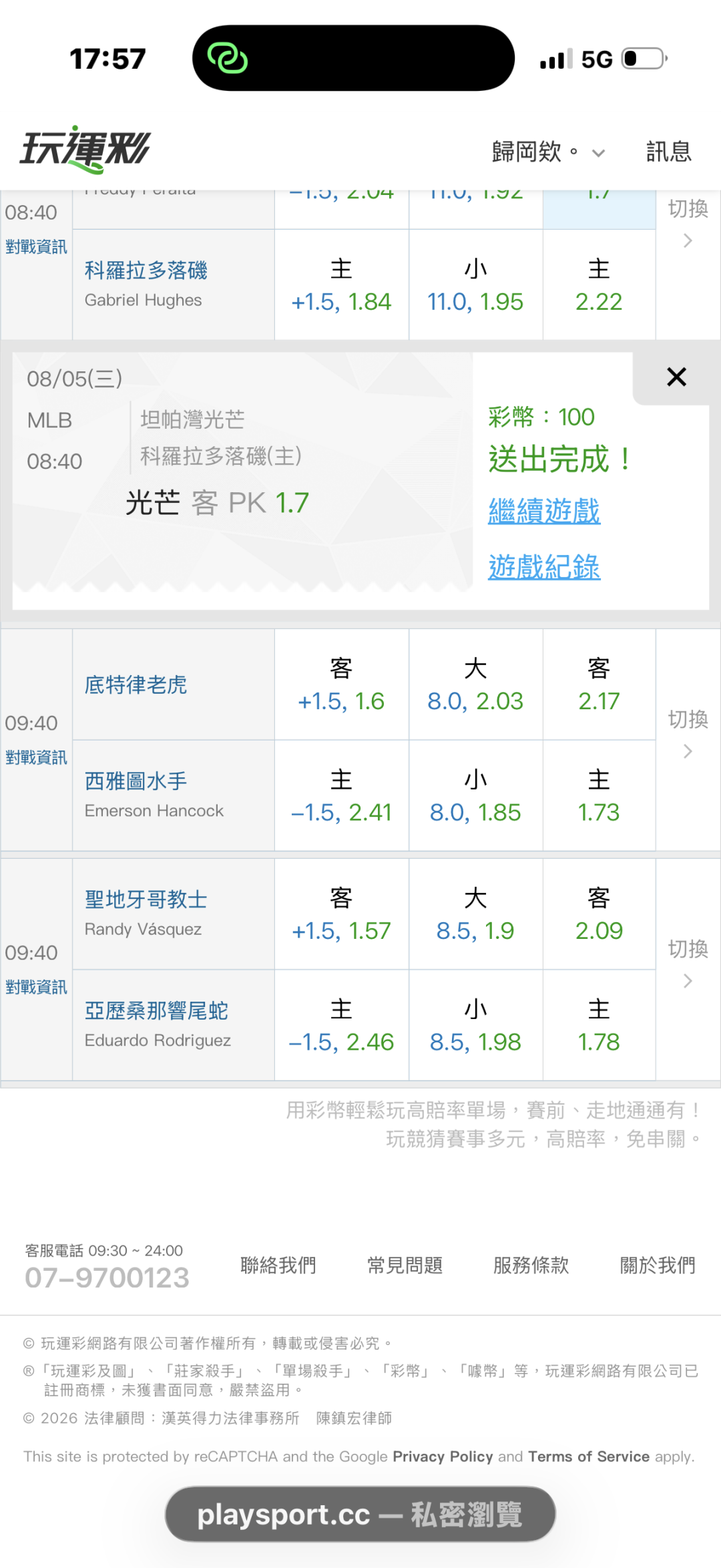721x1568 pixels.
Task: Call customer service number 07-9700123
Action: [107, 1278]
